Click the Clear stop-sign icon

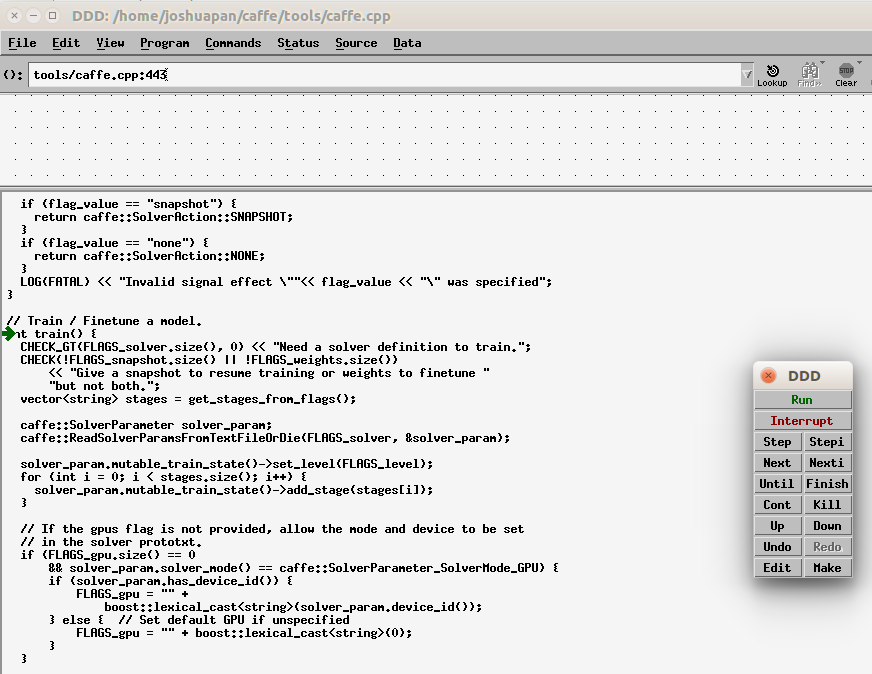pos(846,71)
